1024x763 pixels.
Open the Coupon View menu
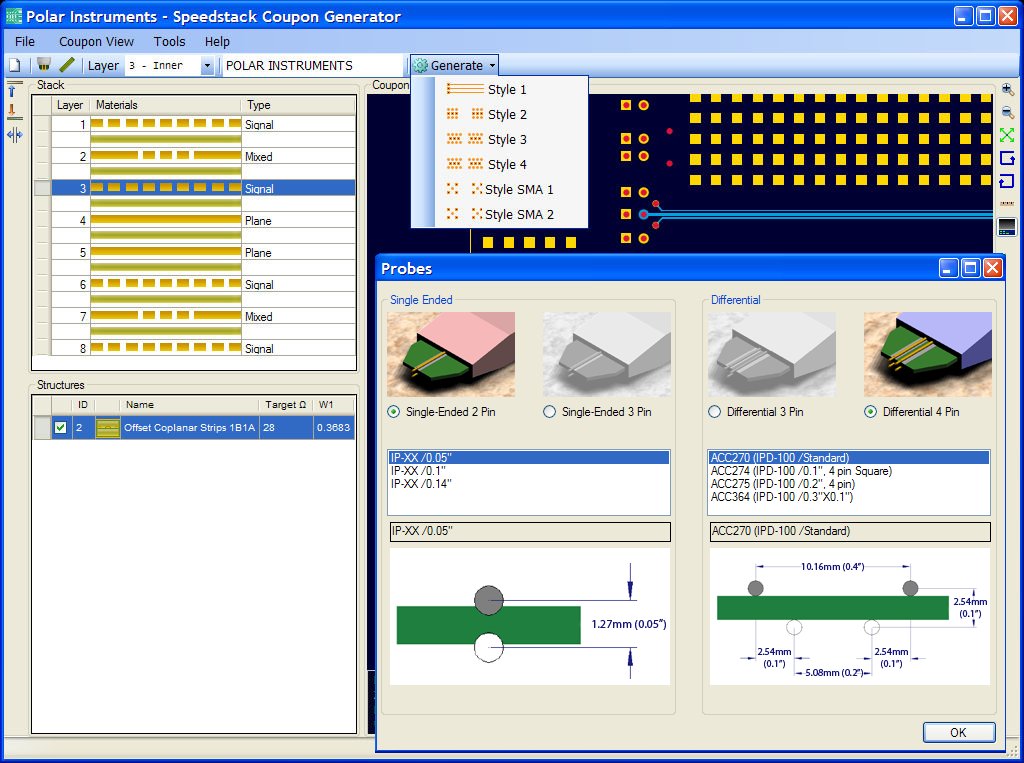click(96, 41)
